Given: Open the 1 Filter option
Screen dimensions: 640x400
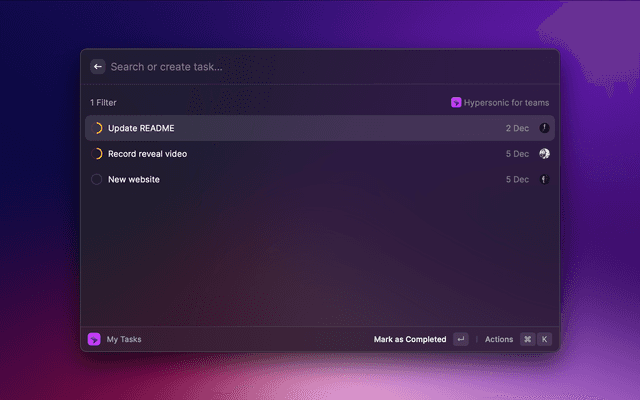Looking at the screenshot, I should (103, 103).
